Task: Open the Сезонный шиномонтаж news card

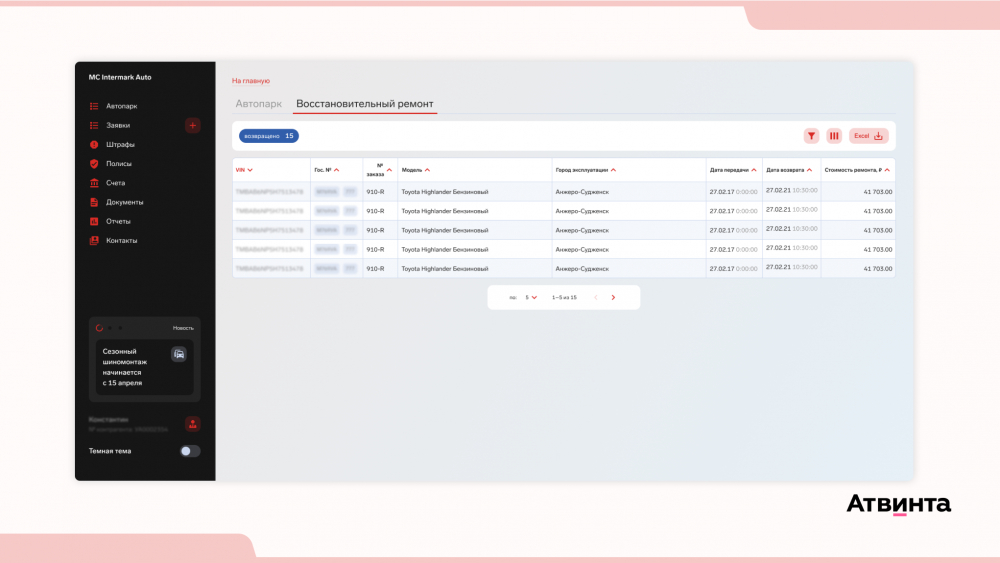Action: pos(144,367)
